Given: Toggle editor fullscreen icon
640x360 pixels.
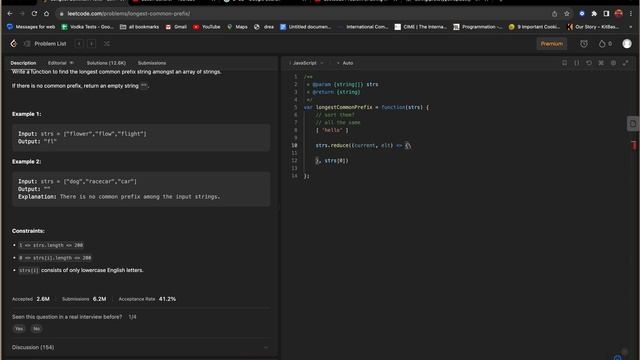Looking at the screenshot, I should tap(626, 63).
